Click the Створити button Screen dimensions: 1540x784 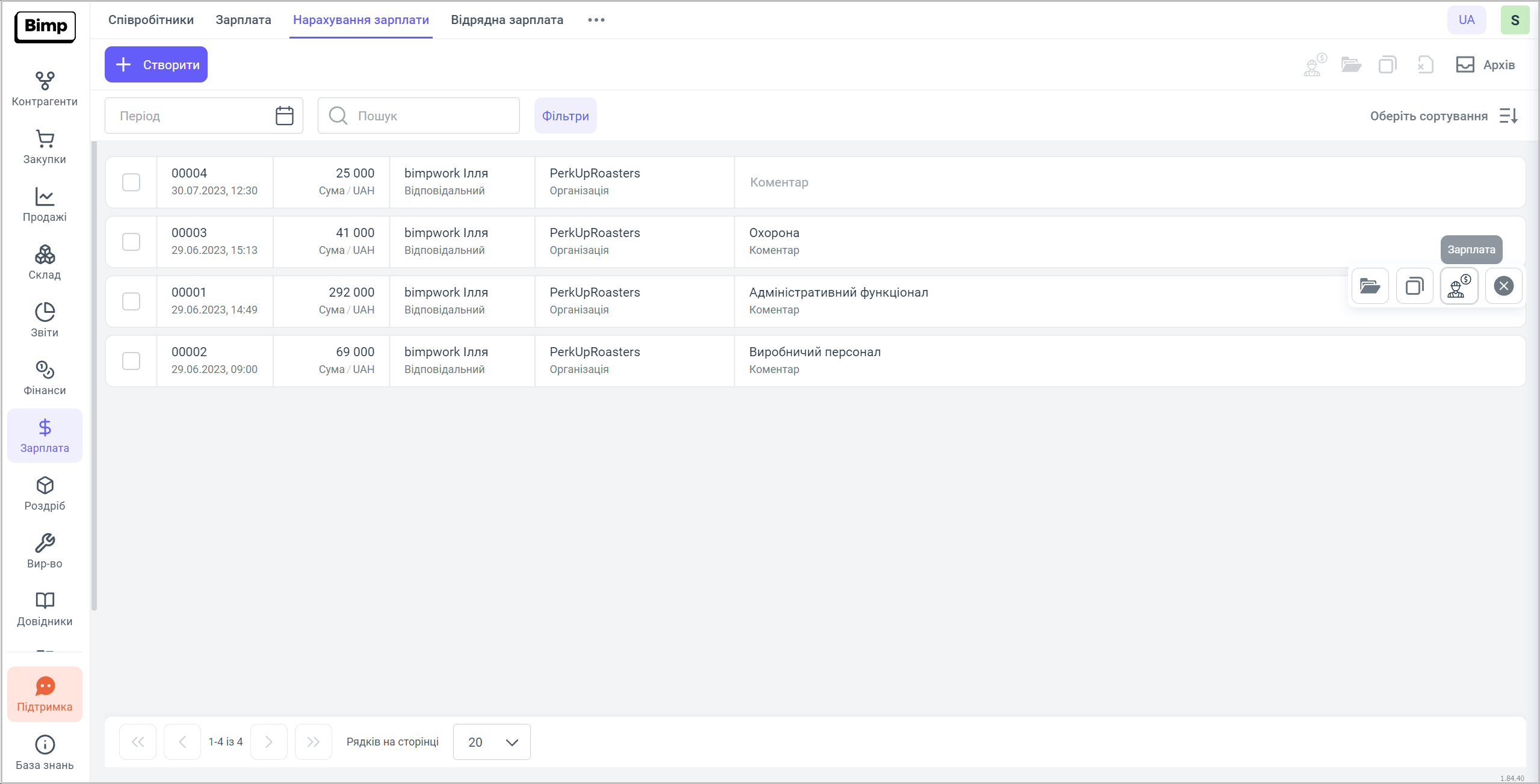coord(156,64)
